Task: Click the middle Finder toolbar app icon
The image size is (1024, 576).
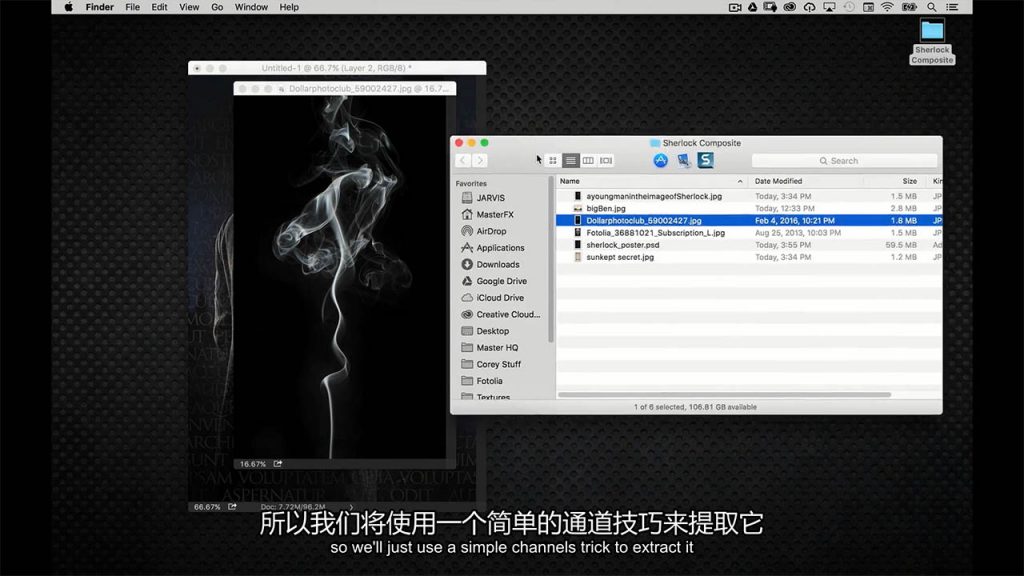Action: (683, 160)
